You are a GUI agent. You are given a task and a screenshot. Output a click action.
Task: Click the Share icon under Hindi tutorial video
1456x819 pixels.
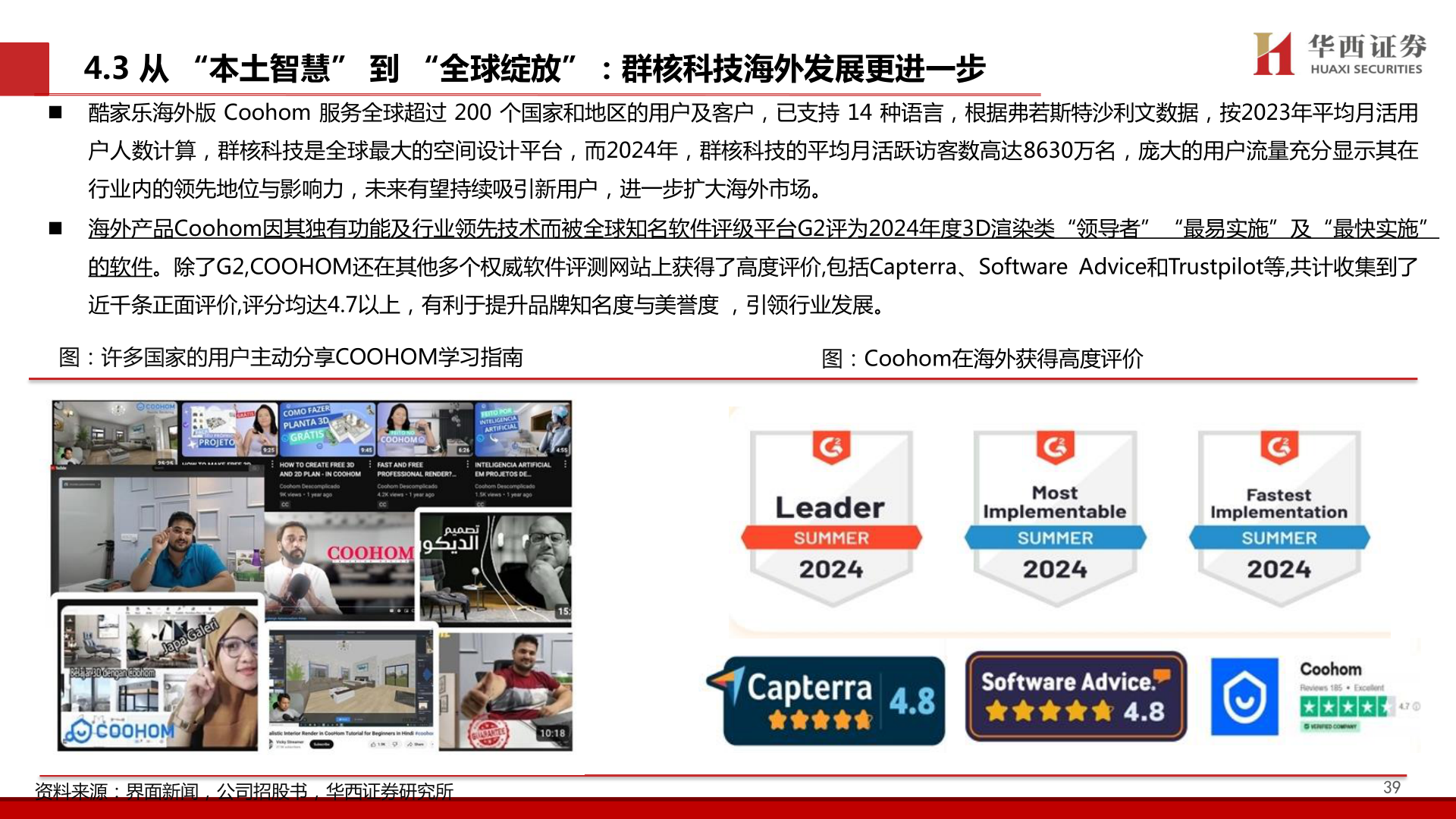pos(410,745)
